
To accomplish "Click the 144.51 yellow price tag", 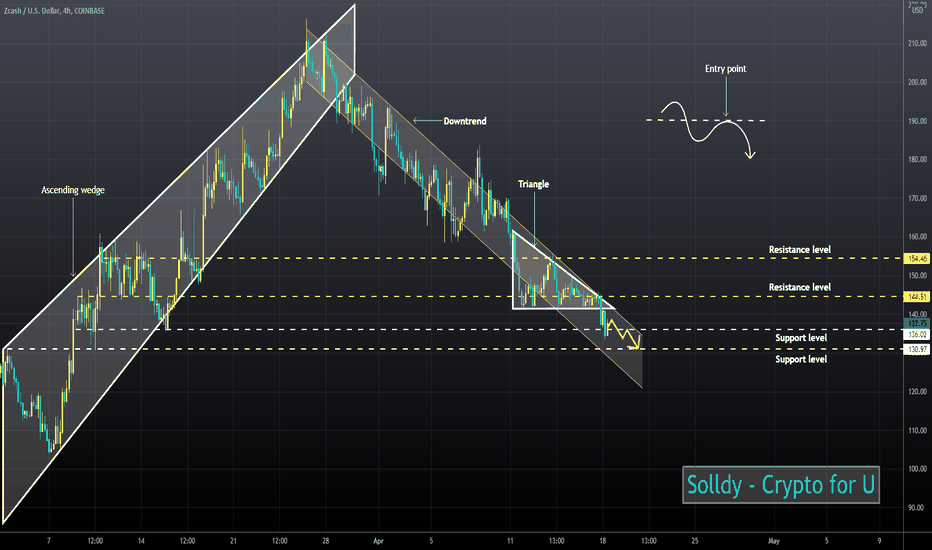I will tap(917, 296).
